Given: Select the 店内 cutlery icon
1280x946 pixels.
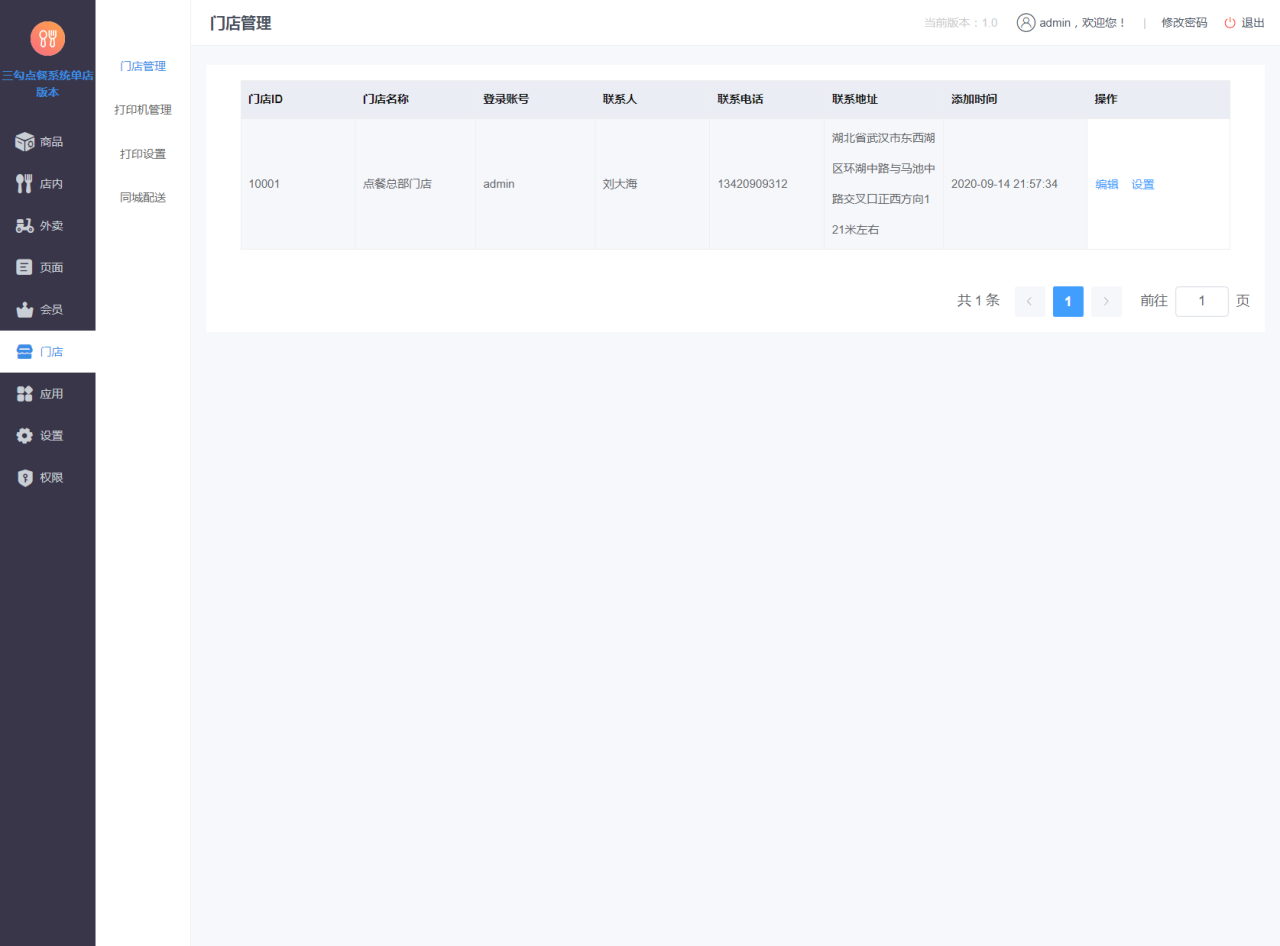Looking at the screenshot, I should click(25, 184).
